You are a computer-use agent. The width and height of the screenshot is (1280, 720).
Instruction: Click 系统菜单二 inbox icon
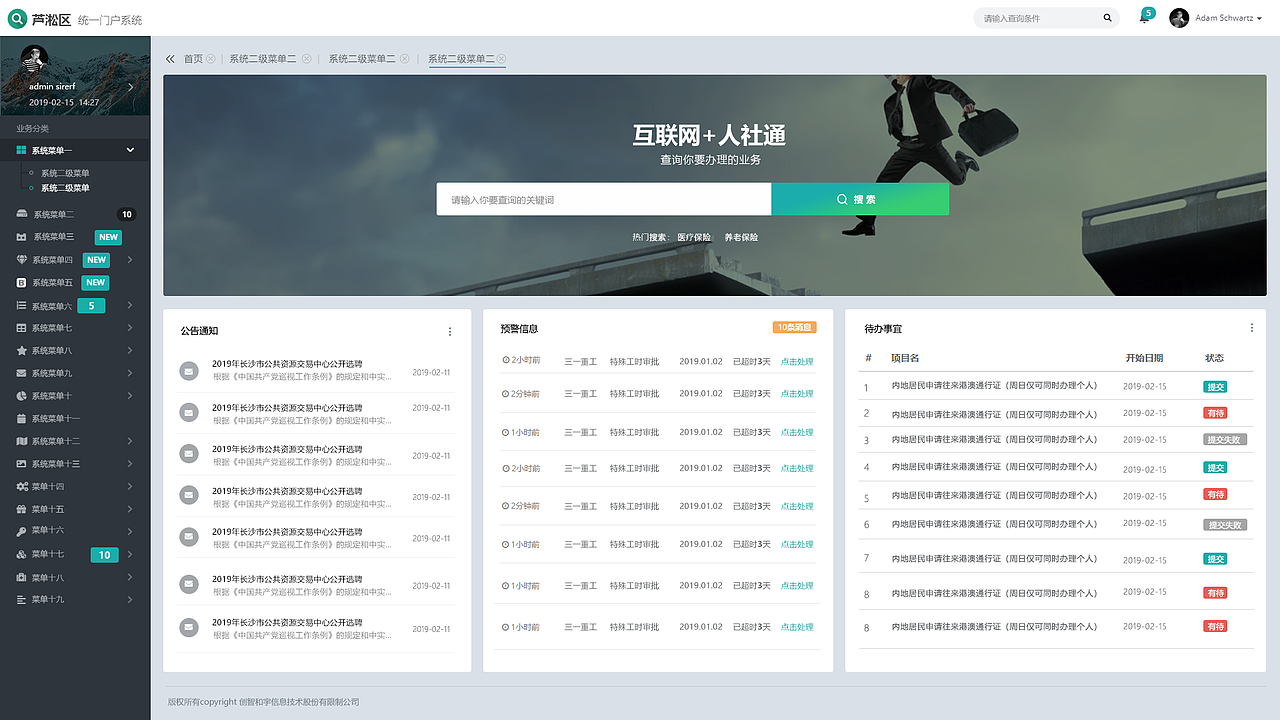pos(22,214)
